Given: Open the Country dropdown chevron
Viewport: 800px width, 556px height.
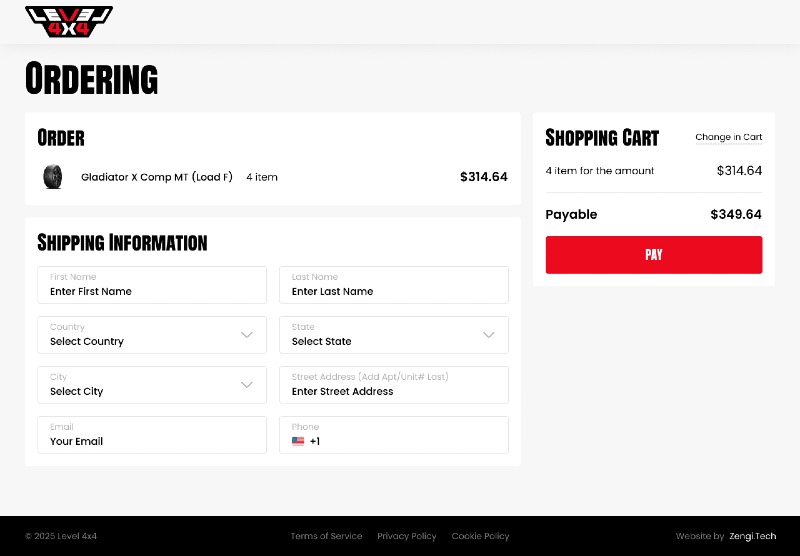Looking at the screenshot, I should pyautogui.click(x=247, y=335).
